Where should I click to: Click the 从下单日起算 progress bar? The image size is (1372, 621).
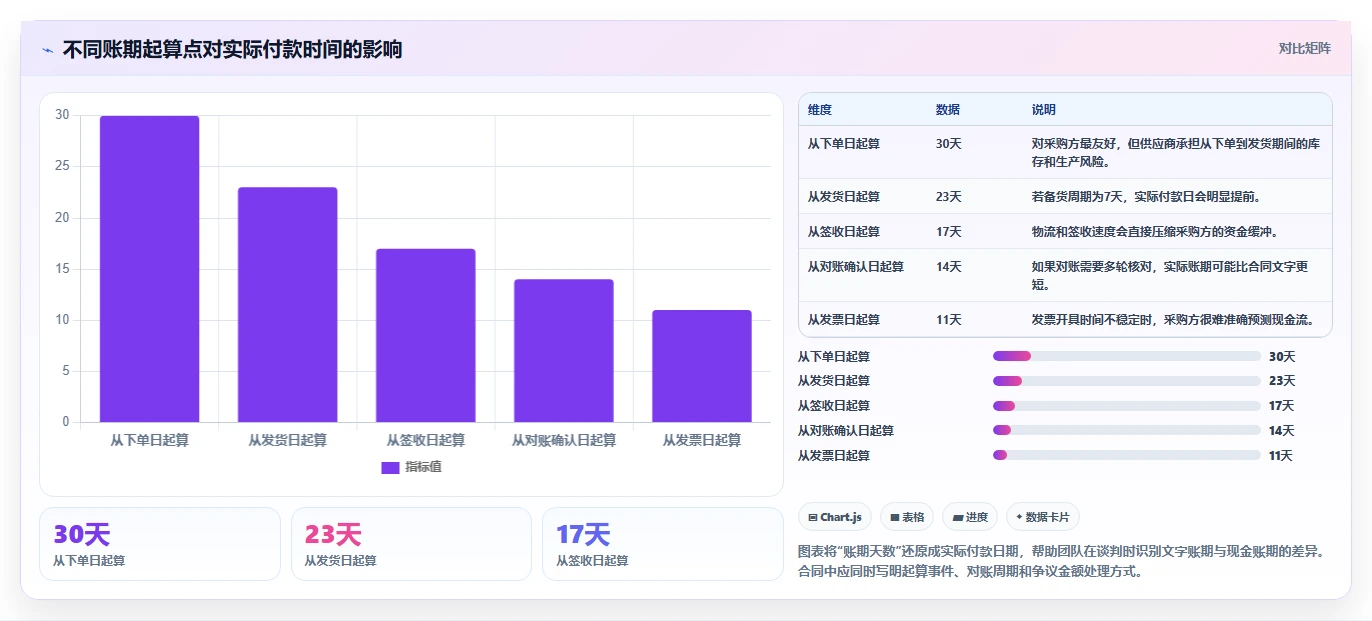pos(1127,356)
